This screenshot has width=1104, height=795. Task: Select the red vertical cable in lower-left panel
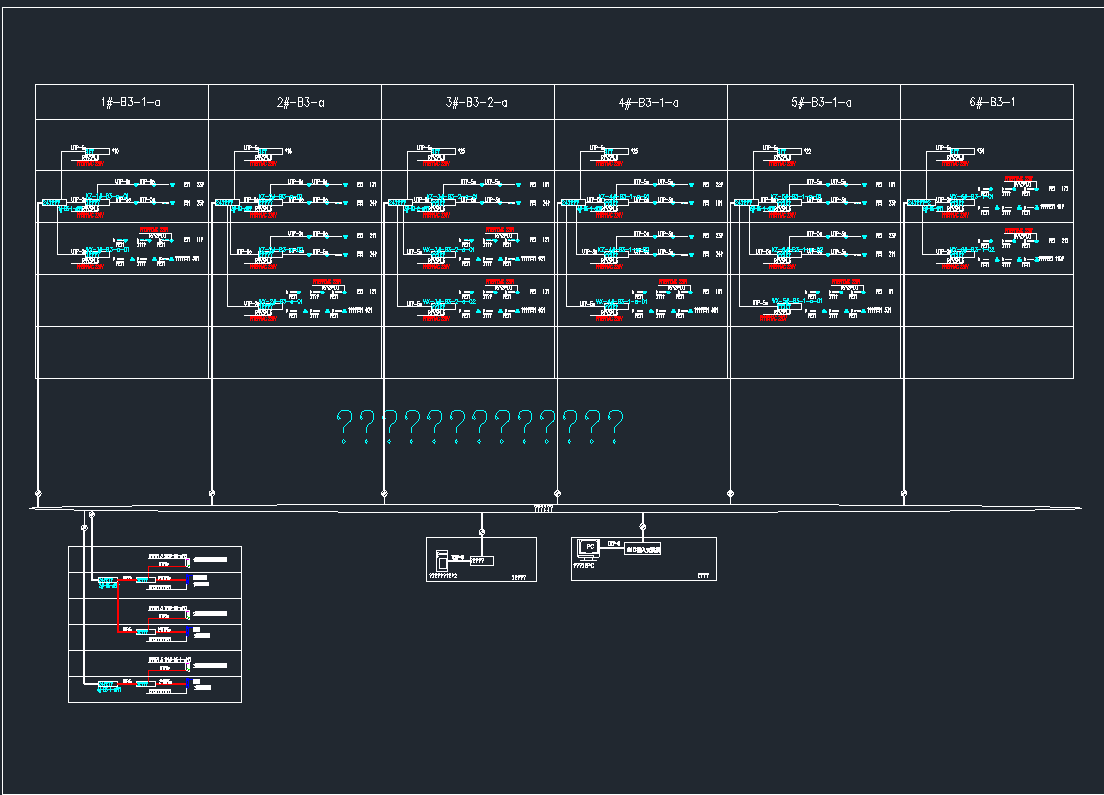pos(119,605)
